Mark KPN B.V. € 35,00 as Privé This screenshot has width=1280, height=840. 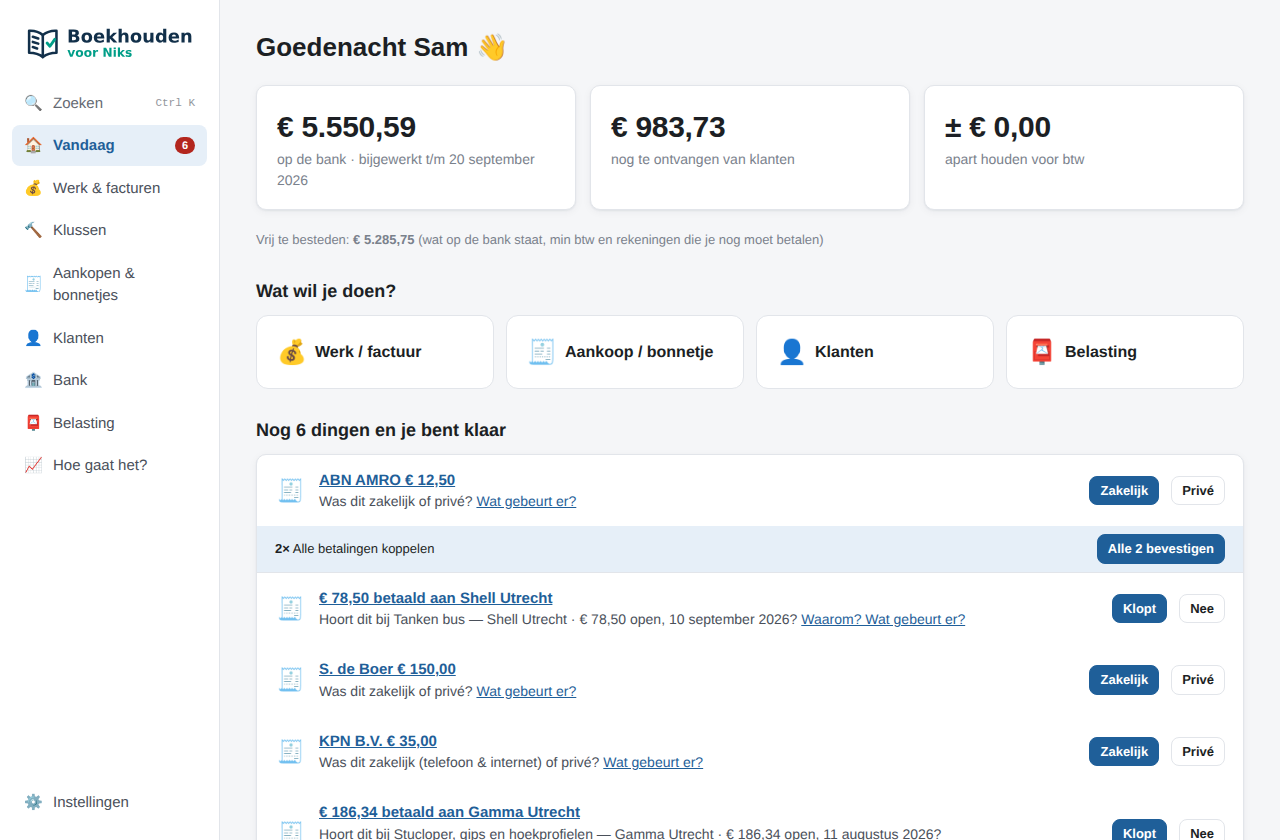1198,752
